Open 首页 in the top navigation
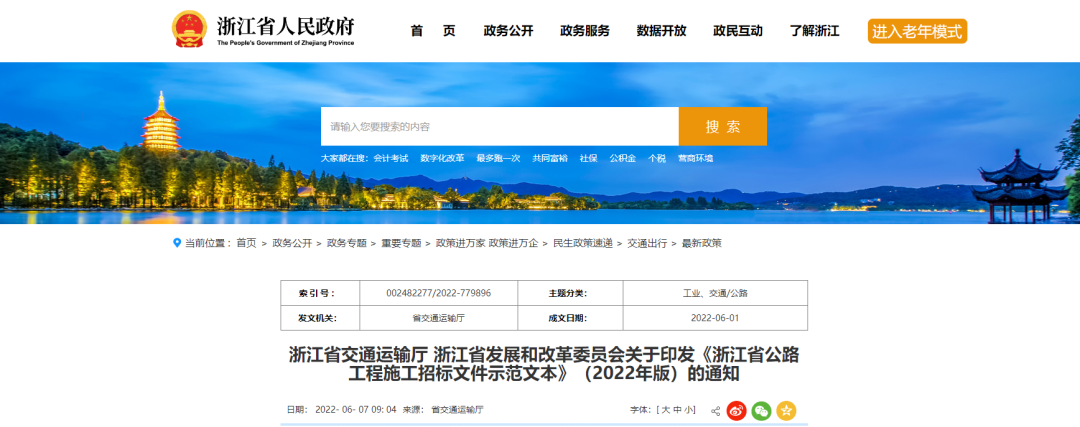 (433, 31)
